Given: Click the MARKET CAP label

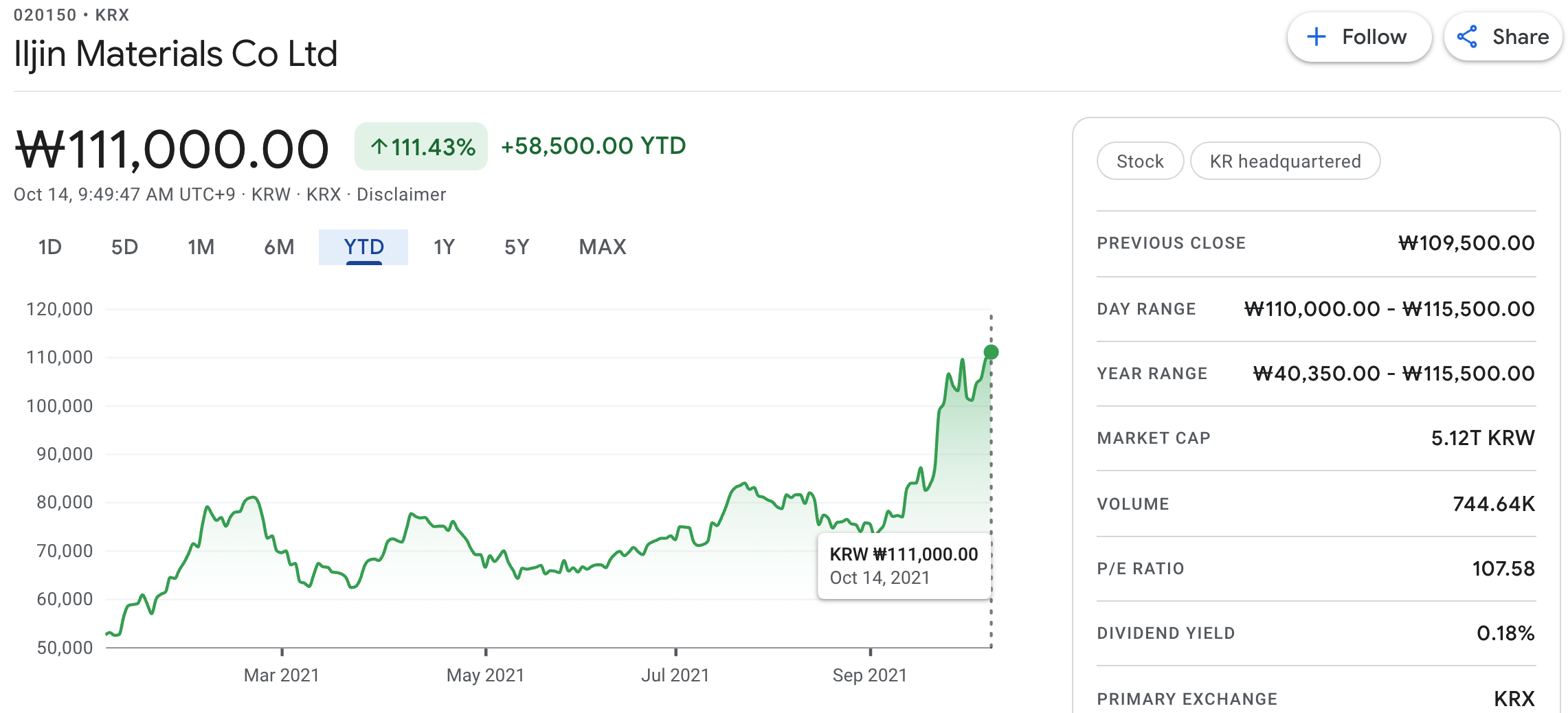Looking at the screenshot, I should pyautogui.click(x=1154, y=438).
